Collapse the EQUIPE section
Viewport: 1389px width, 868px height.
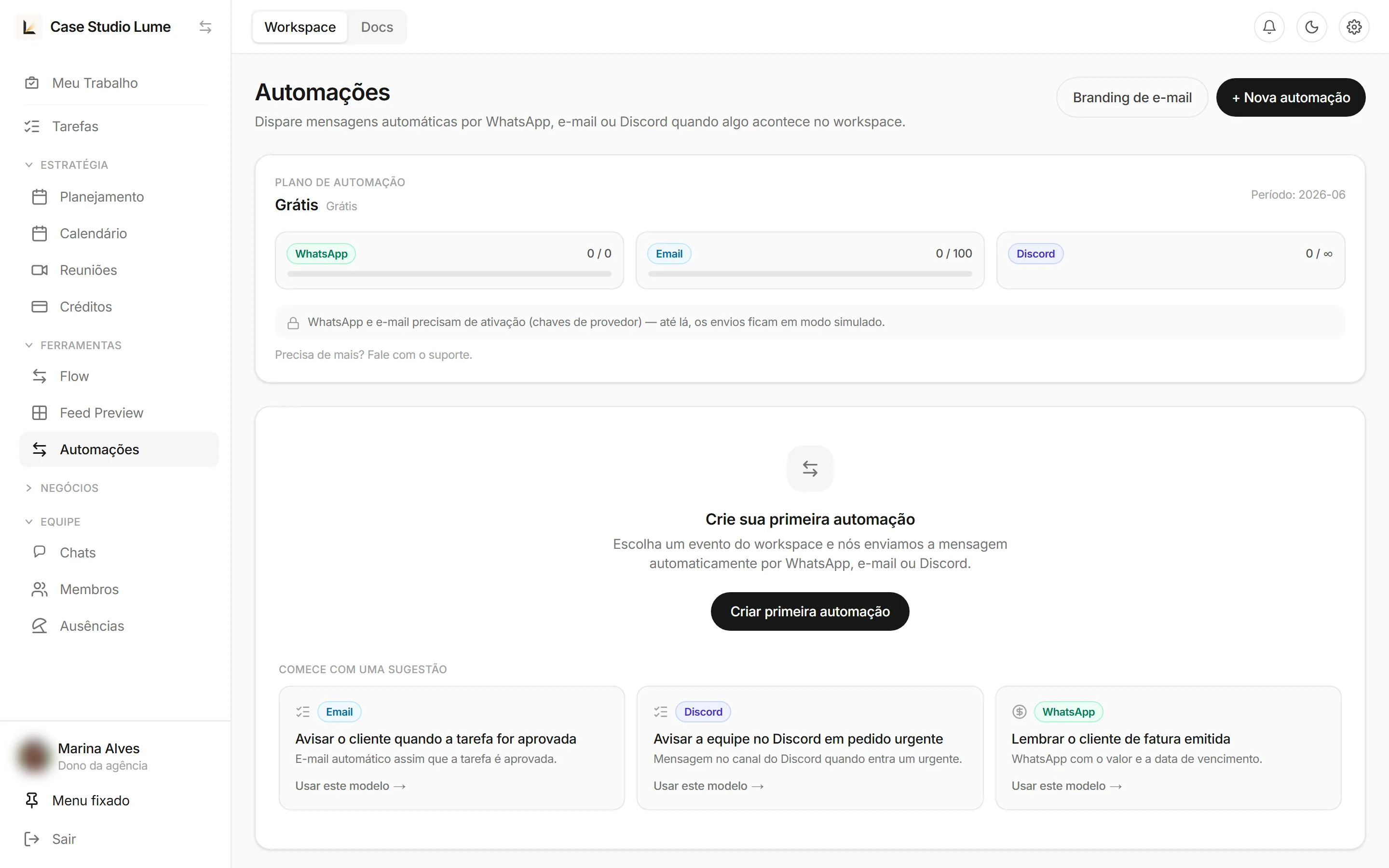[52, 522]
